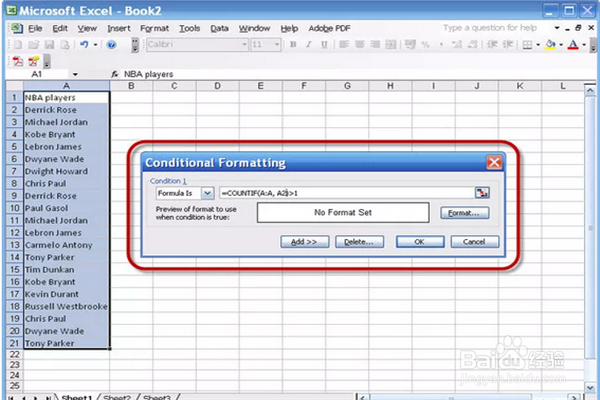Screen dimensions: 600x400
Task: Click cell 'Paul Gasol'
Action: tap(66, 208)
